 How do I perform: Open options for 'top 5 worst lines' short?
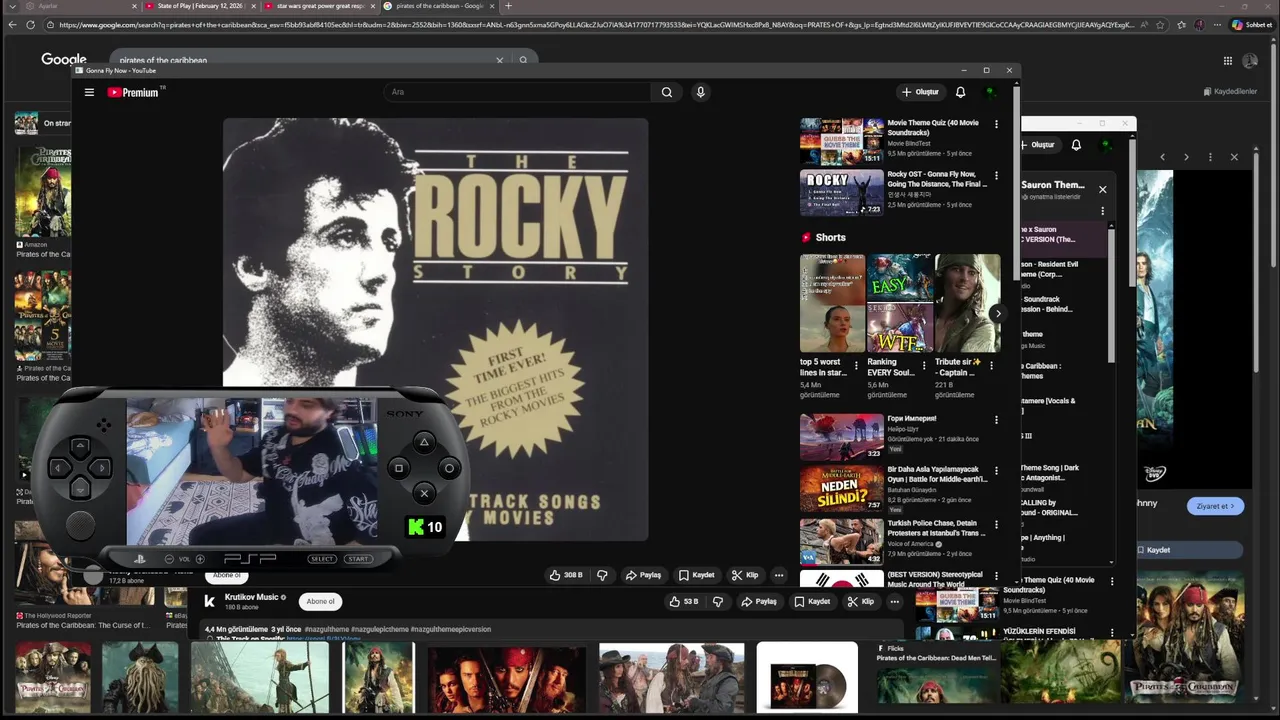(856, 365)
